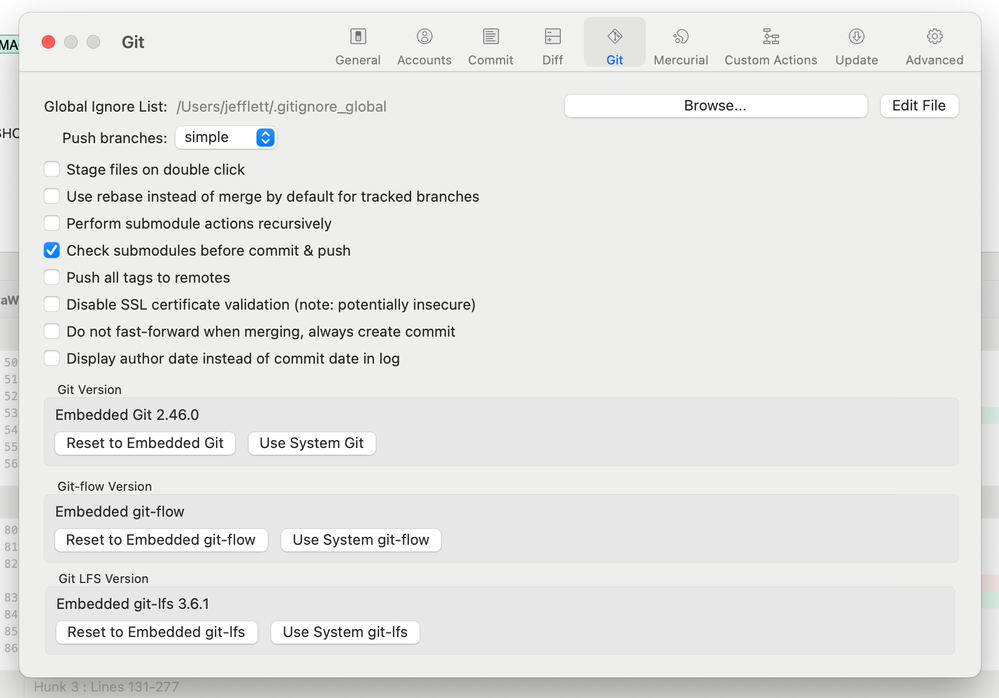Enable rebase instead of merge checkbox
999x698 pixels.
click(52, 196)
